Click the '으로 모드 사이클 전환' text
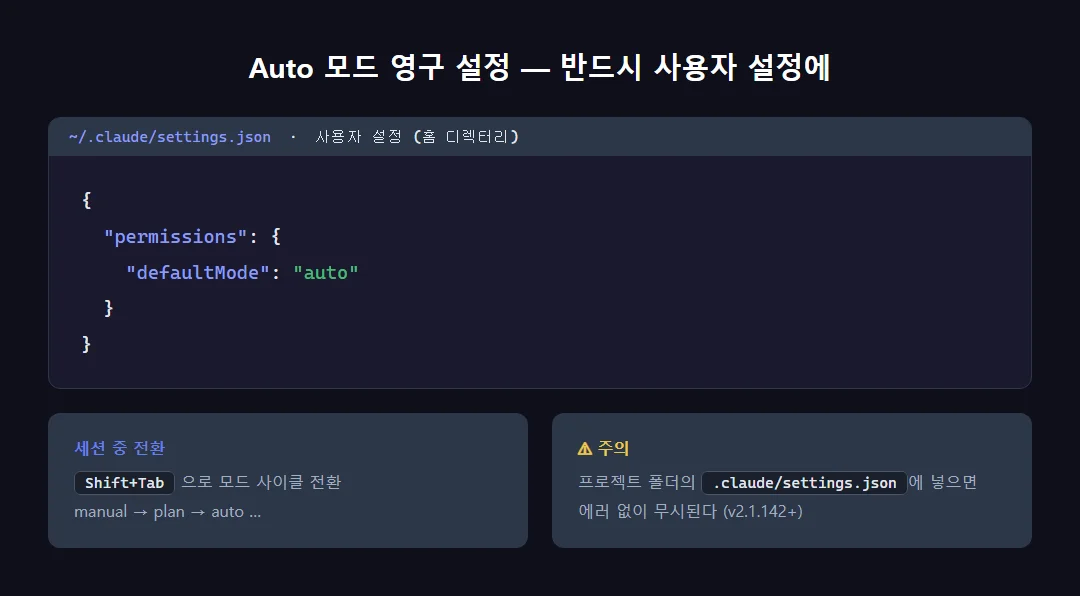This screenshot has height=596, width=1080. click(261, 482)
